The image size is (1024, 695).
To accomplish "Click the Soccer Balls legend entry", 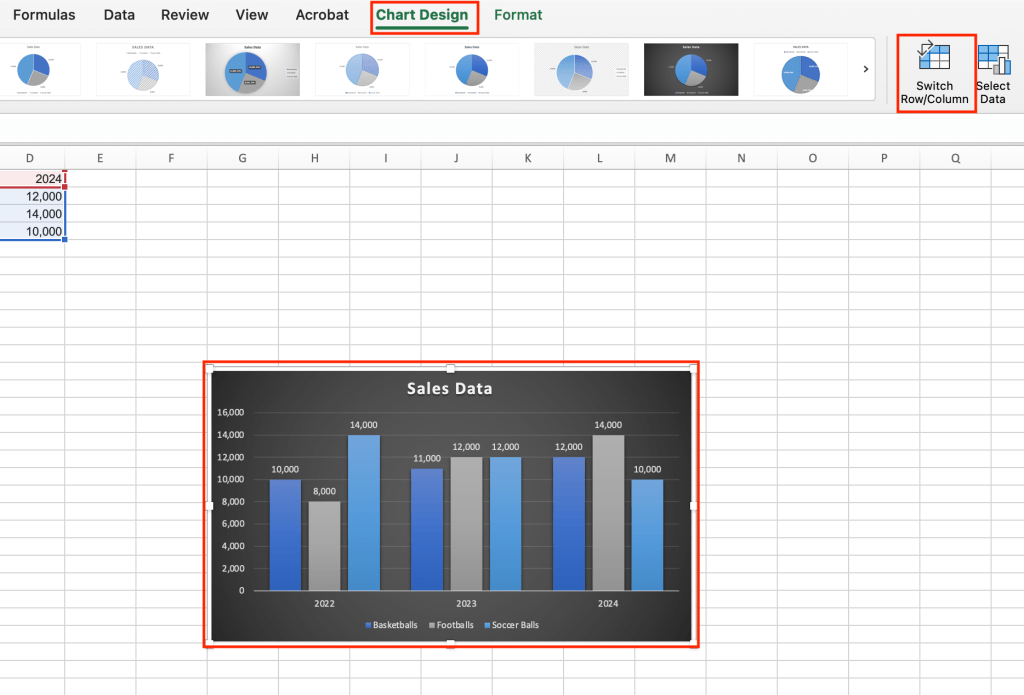I will click(511, 625).
